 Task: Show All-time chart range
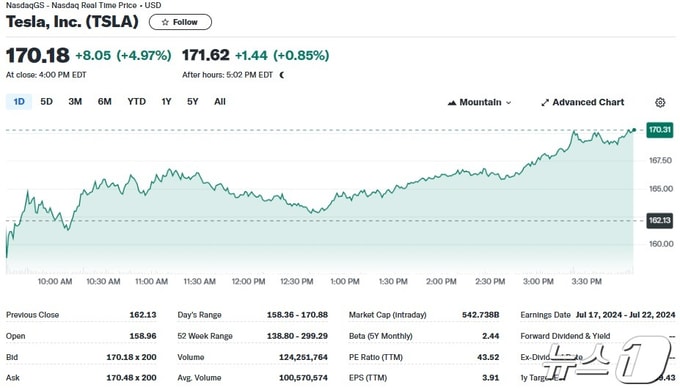tap(220, 102)
